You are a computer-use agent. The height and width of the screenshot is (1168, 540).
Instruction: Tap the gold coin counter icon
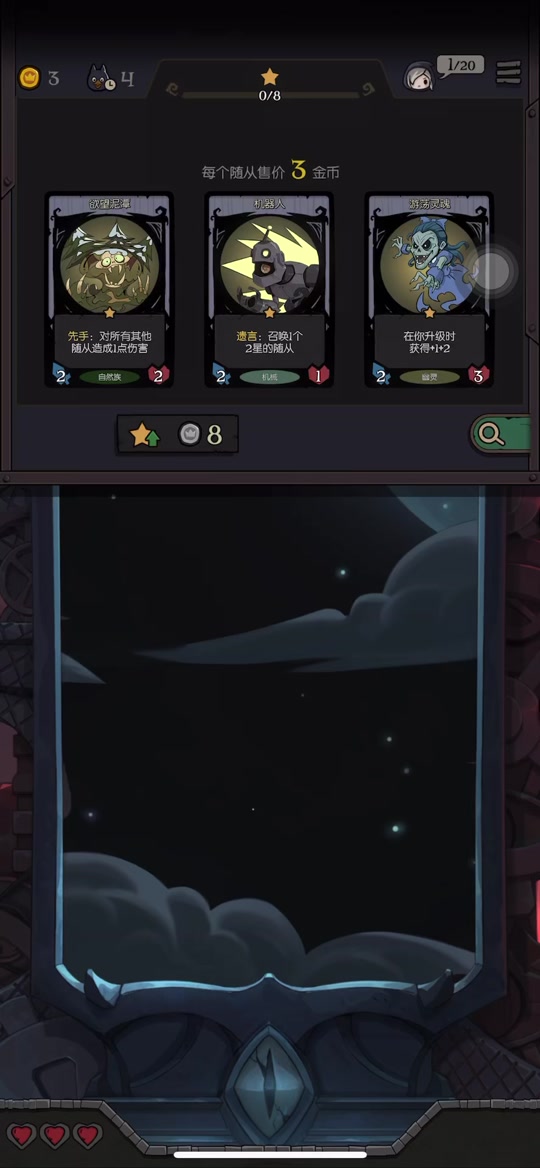(x=29, y=77)
